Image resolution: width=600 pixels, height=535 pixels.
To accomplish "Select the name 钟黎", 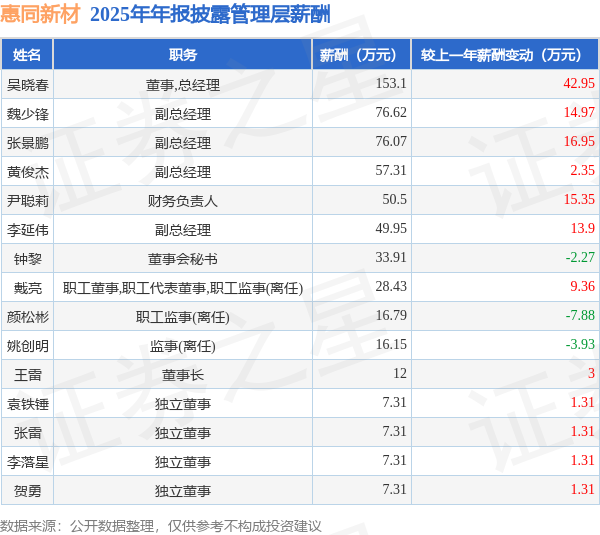I will point(28,259).
